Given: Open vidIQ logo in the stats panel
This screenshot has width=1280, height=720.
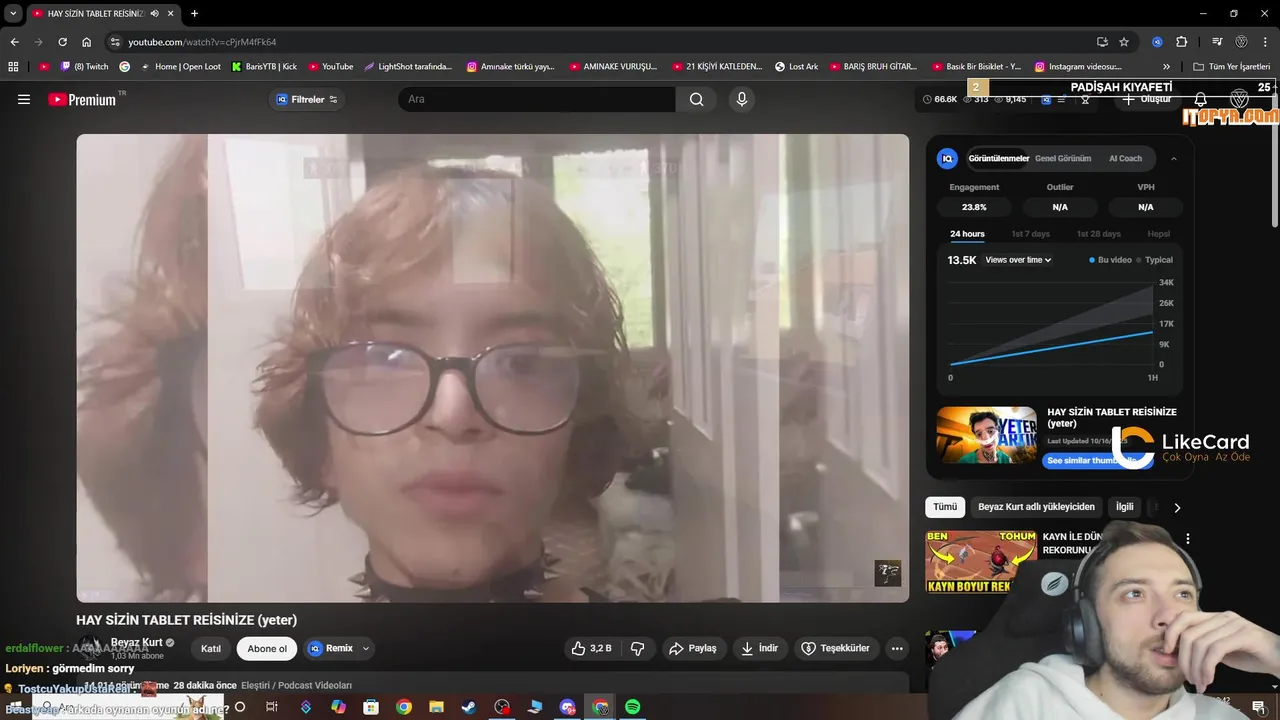Looking at the screenshot, I should (x=947, y=158).
